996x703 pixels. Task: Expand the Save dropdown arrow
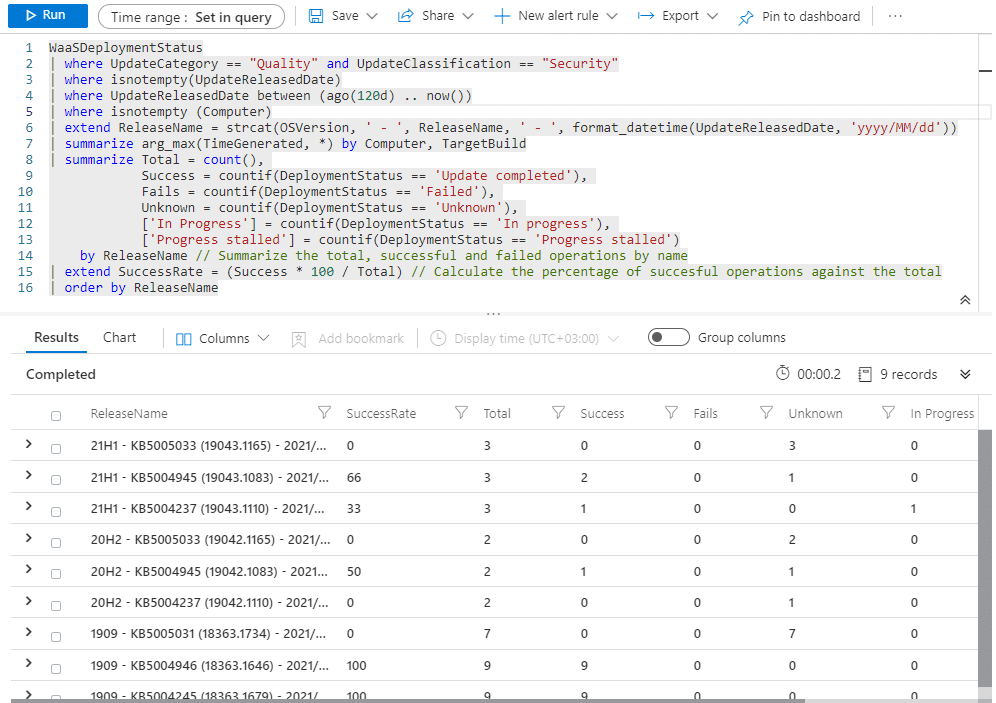pyautogui.click(x=372, y=16)
